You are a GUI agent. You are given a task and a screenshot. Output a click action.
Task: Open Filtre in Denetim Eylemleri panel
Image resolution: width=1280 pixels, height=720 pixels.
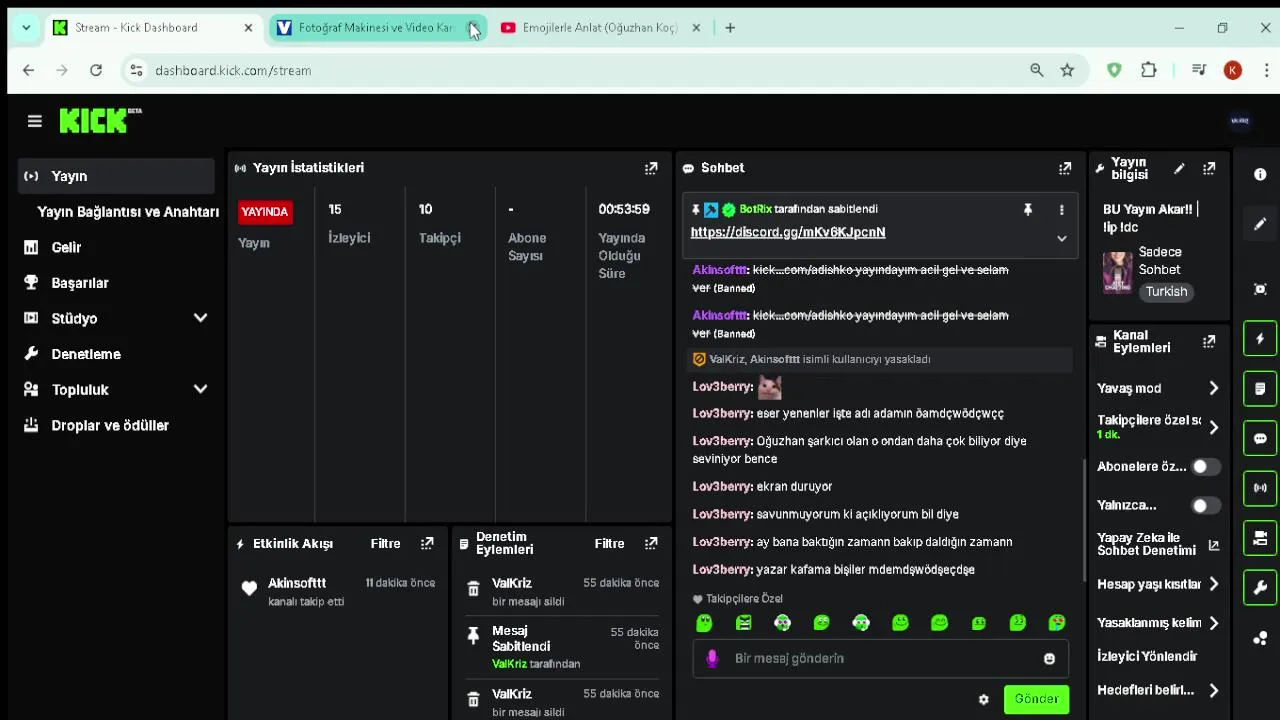(x=609, y=544)
